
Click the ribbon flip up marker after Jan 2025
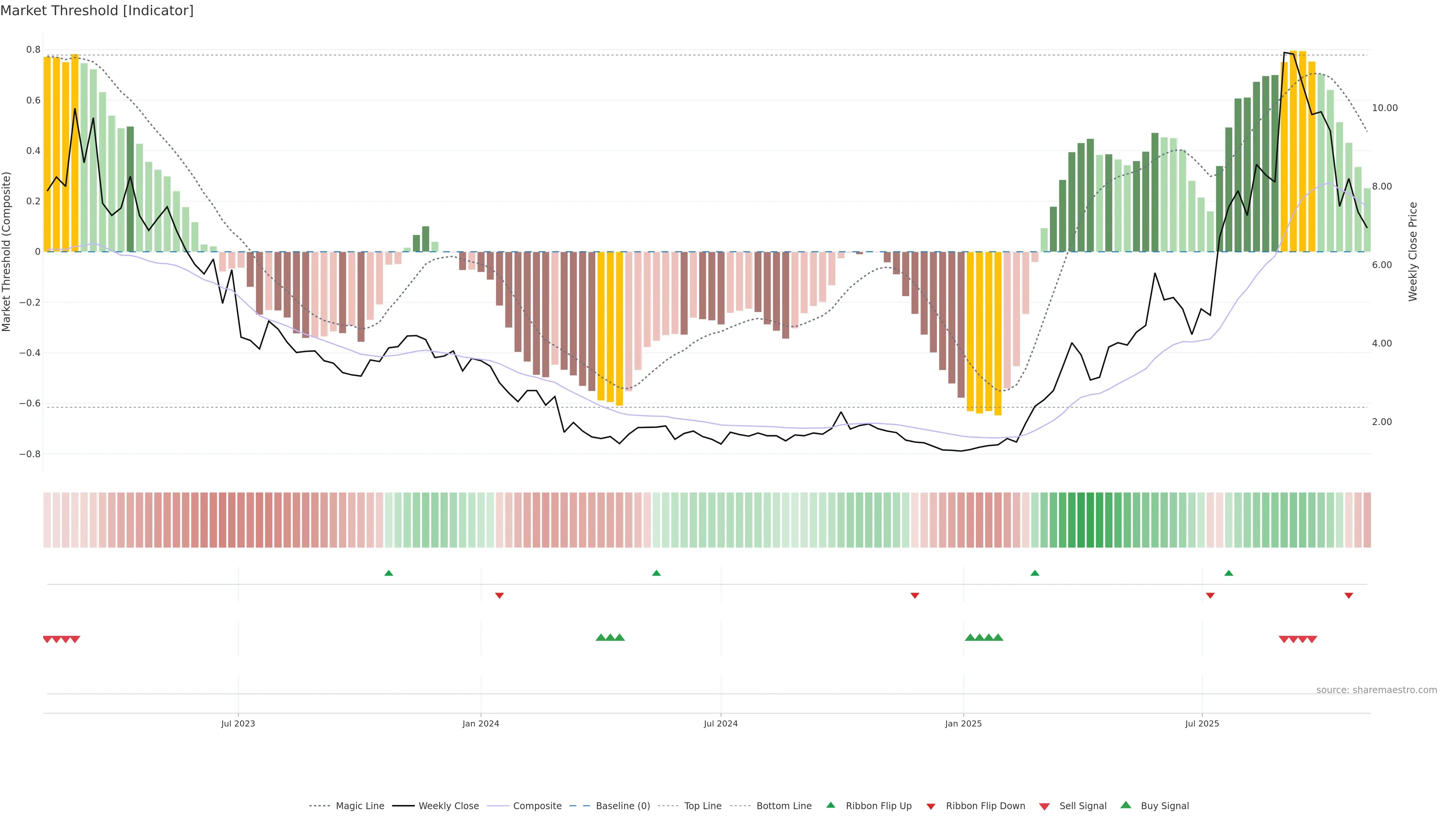(x=1035, y=573)
